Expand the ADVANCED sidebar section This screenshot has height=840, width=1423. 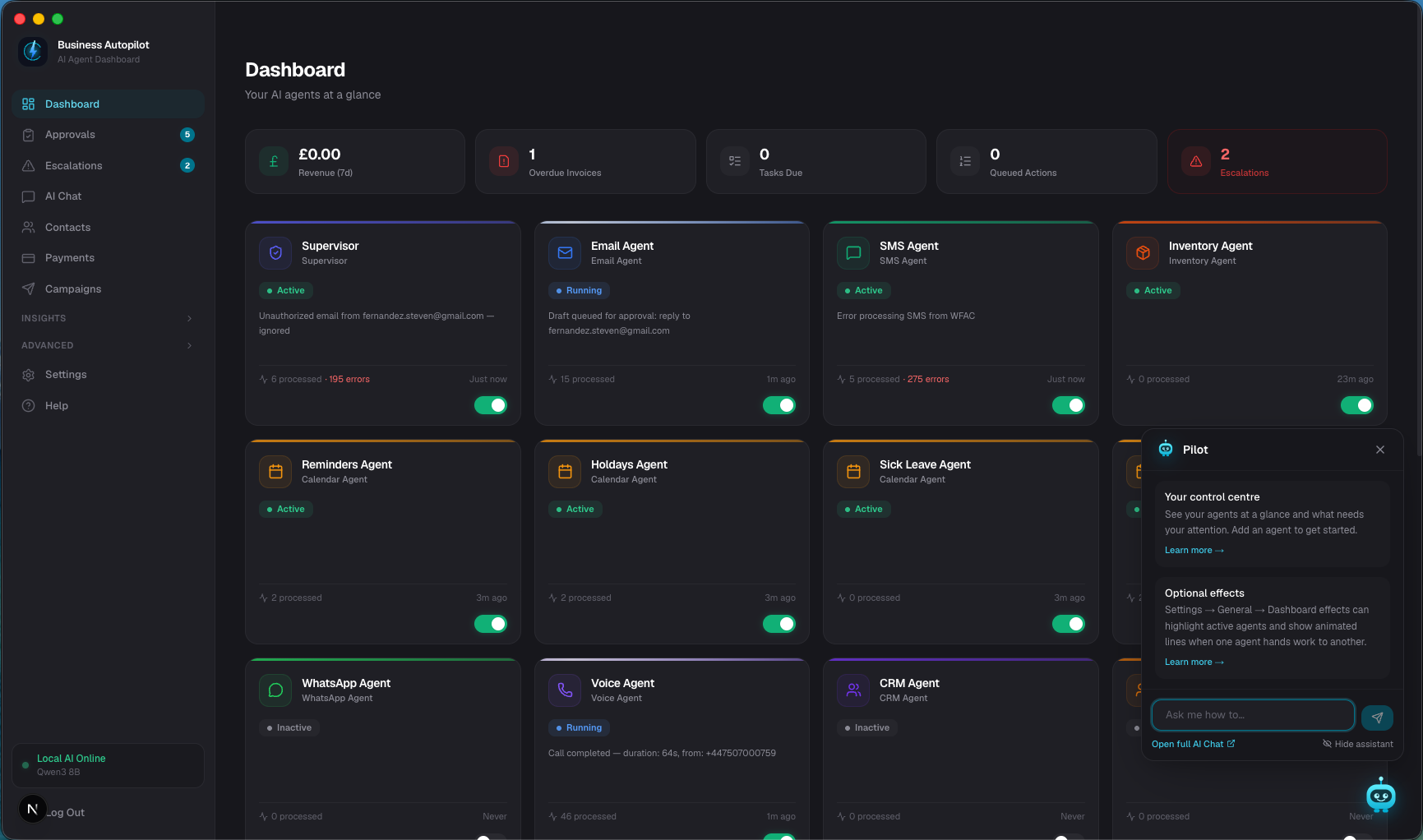[108, 345]
